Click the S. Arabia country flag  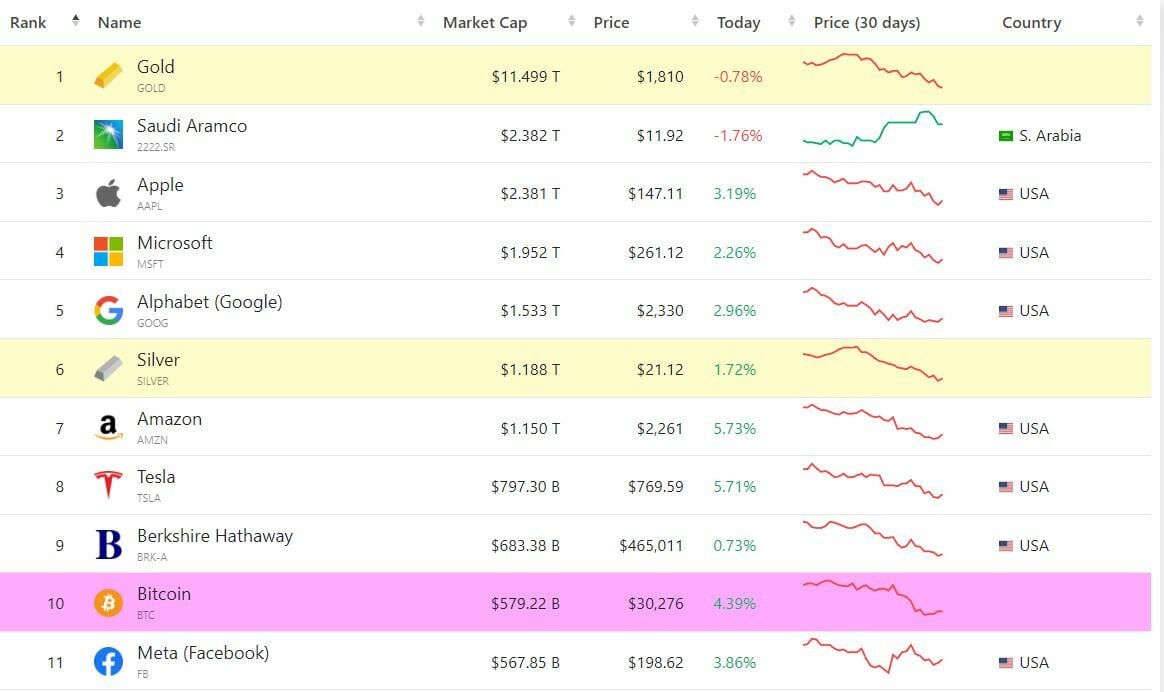[x=1006, y=136]
